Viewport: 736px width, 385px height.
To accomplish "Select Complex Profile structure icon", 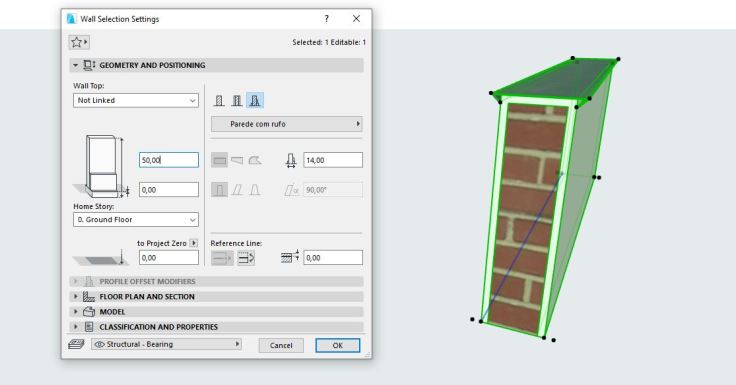I will pos(255,100).
